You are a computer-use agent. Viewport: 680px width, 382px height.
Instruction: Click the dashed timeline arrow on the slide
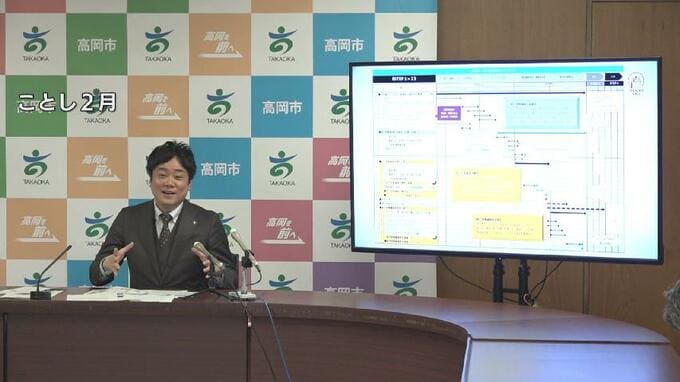[576, 209]
